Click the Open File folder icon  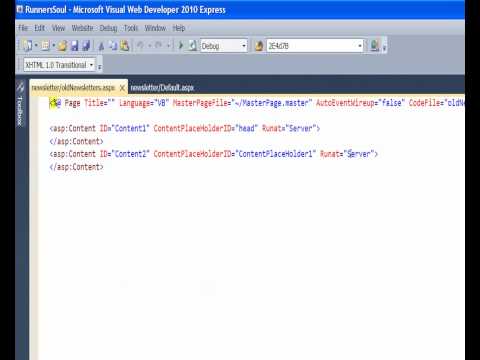63,46
